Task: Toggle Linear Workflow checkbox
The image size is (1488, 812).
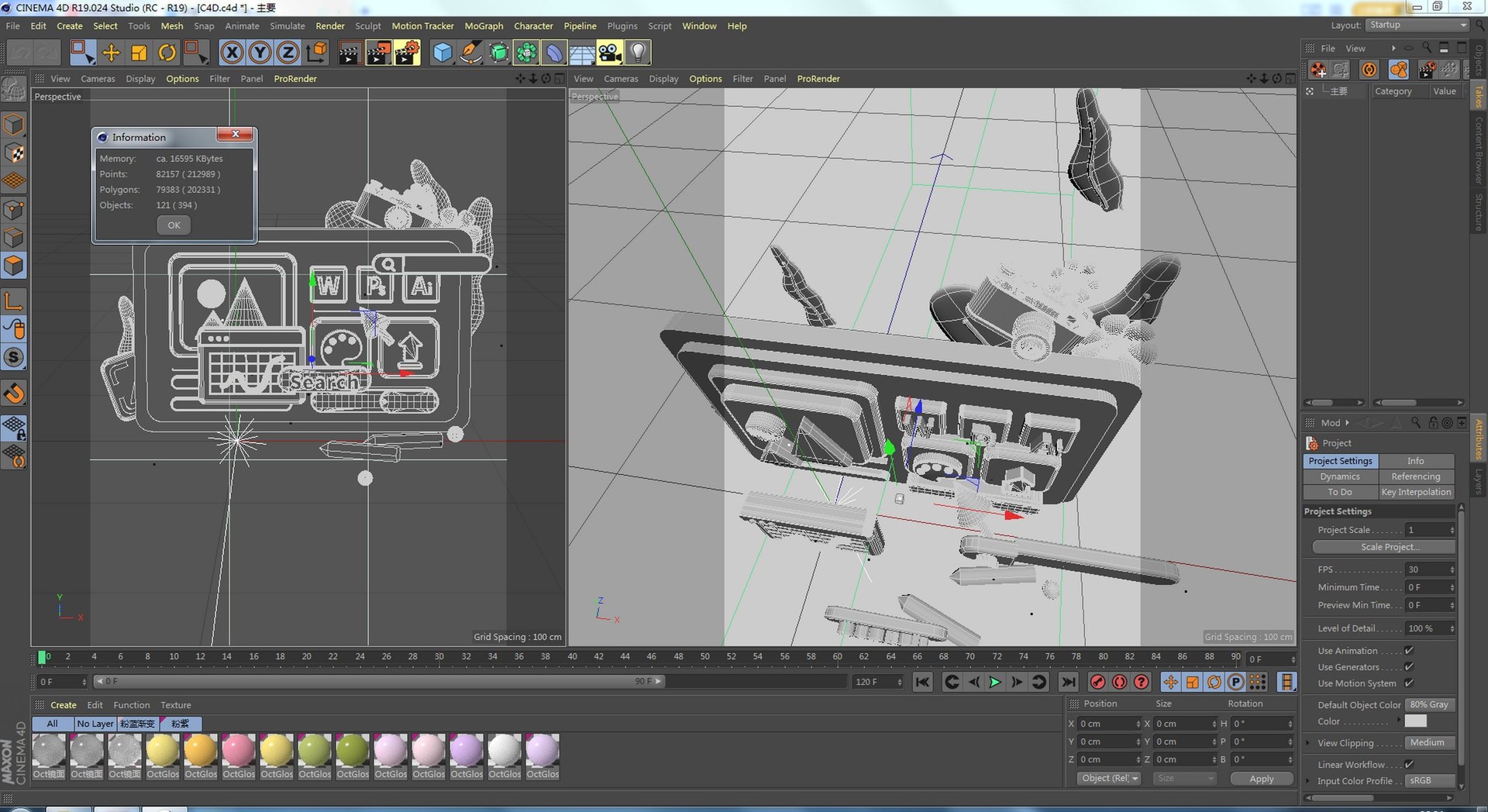Action: [1409, 765]
